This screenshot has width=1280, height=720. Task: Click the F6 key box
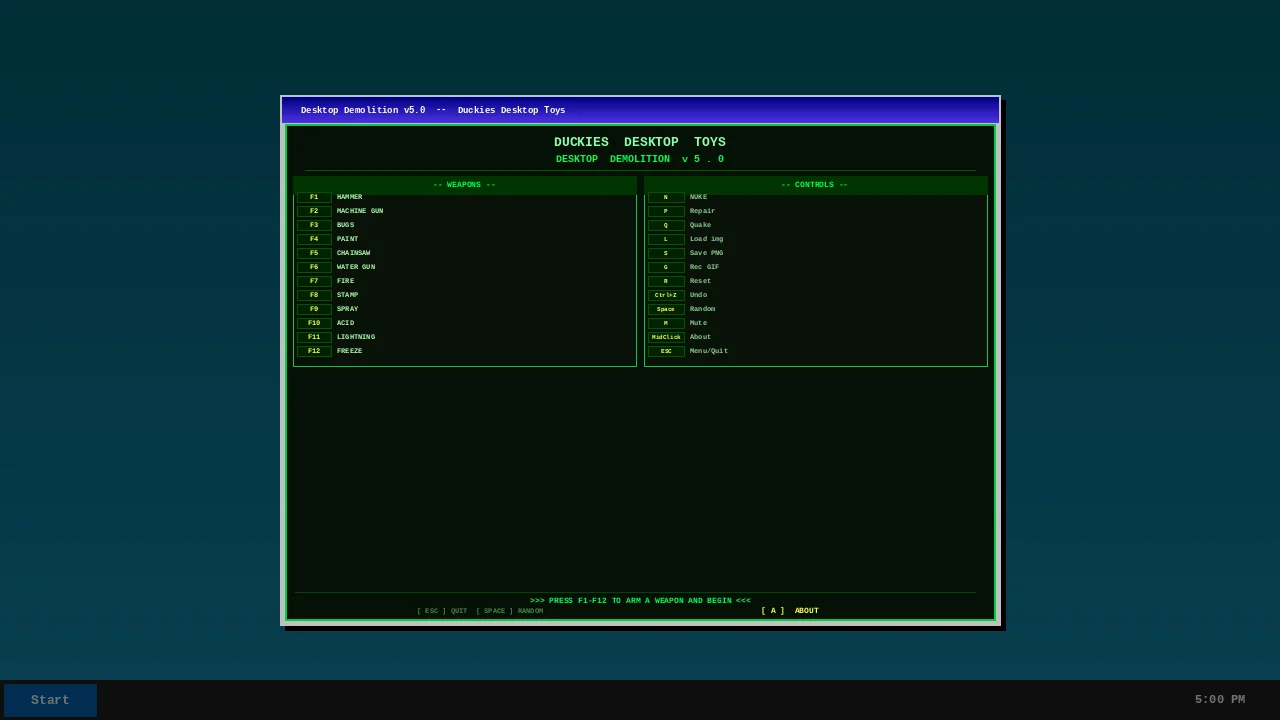[314, 267]
